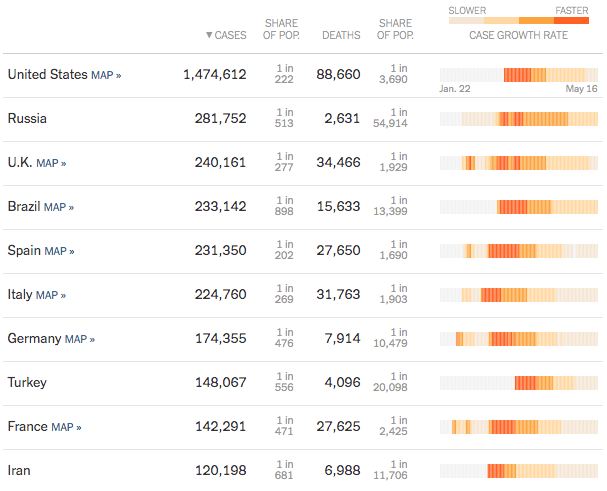Click Italy deaths value 31,763
The image size is (607, 491).
click(338, 295)
